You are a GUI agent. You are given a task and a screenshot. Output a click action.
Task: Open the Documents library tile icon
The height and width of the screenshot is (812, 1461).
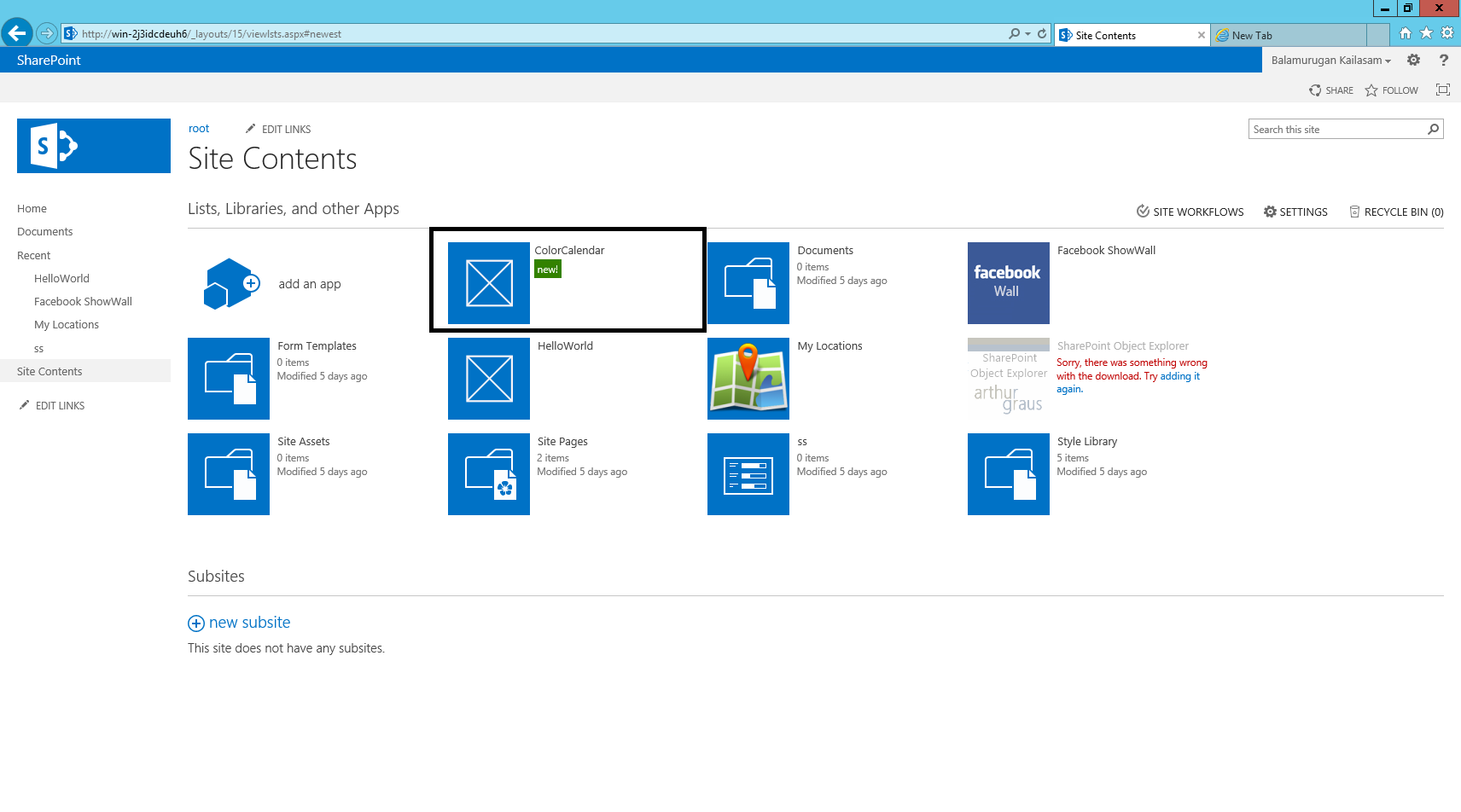pyautogui.click(x=748, y=283)
